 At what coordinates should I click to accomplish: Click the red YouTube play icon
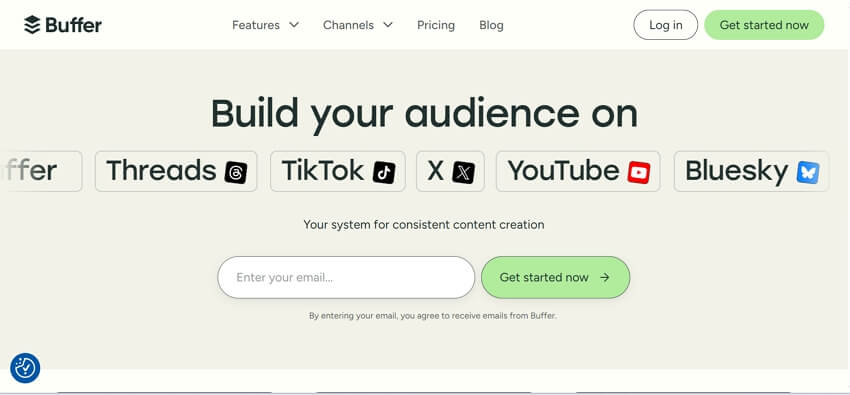coord(639,172)
